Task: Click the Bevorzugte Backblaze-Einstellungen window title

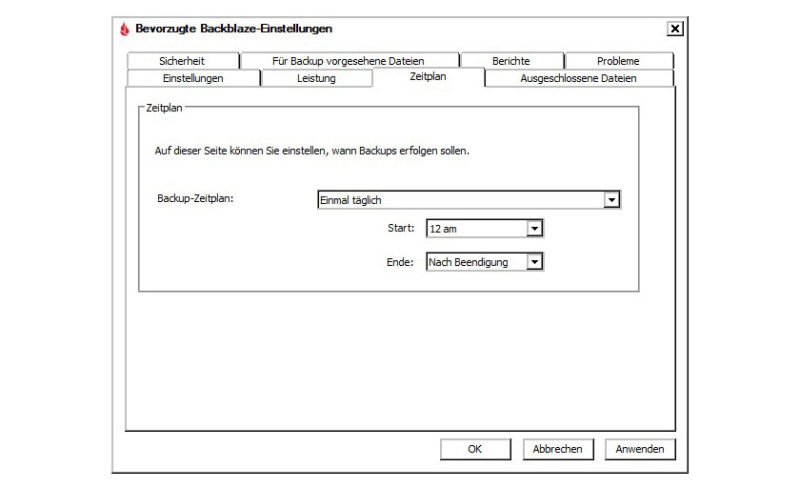Action: [234, 29]
